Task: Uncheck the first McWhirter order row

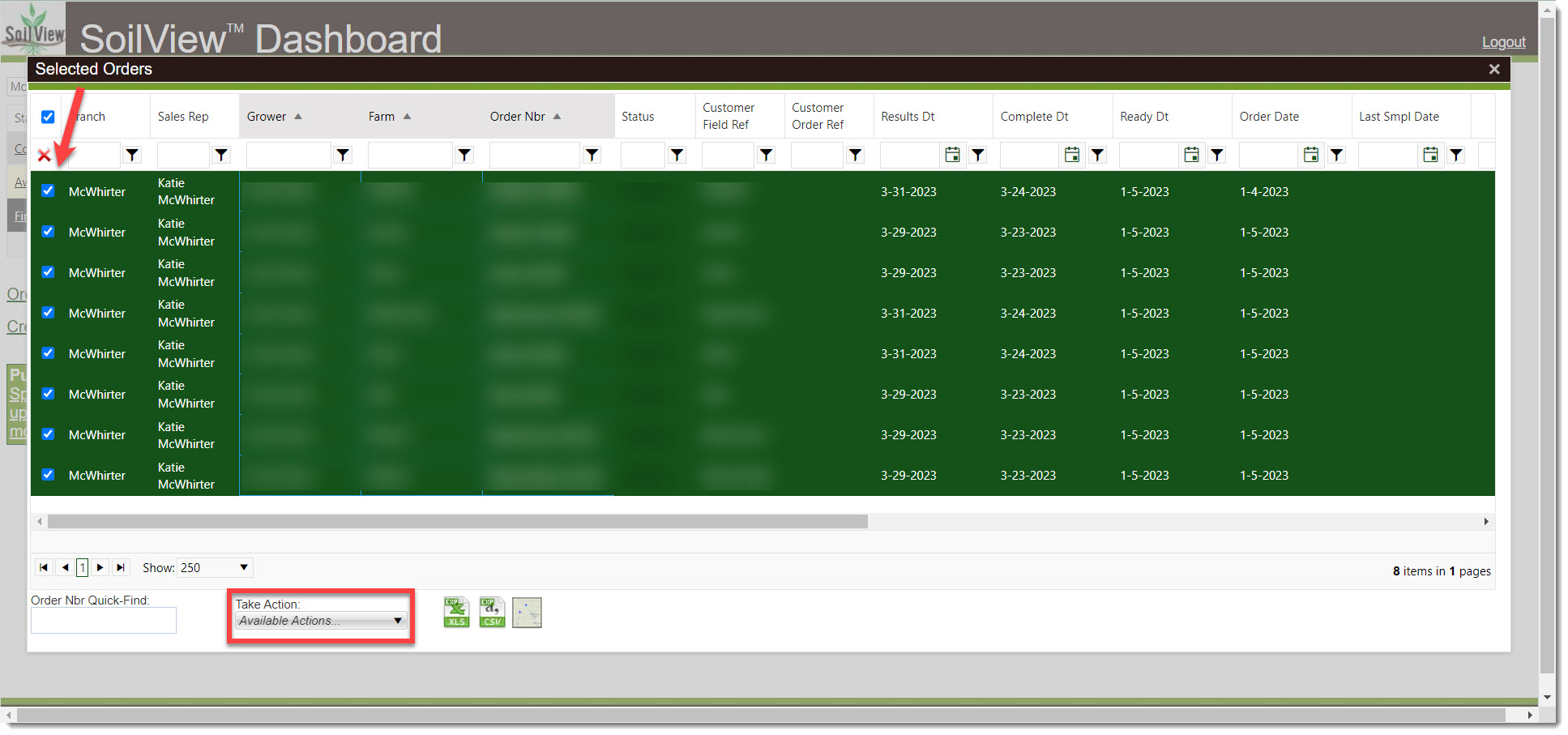Action: [48, 191]
